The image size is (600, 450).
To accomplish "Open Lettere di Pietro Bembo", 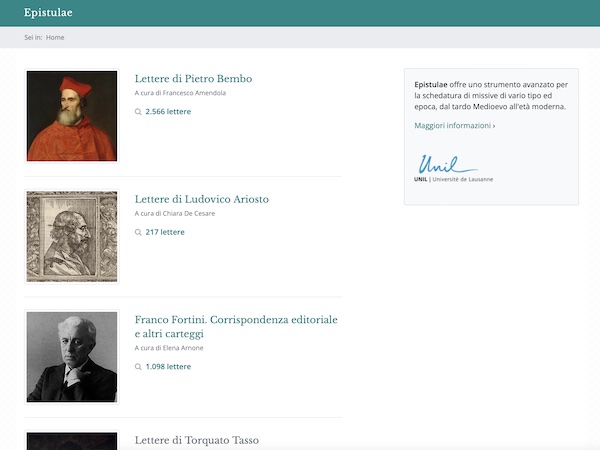I will [x=193, y=78].
